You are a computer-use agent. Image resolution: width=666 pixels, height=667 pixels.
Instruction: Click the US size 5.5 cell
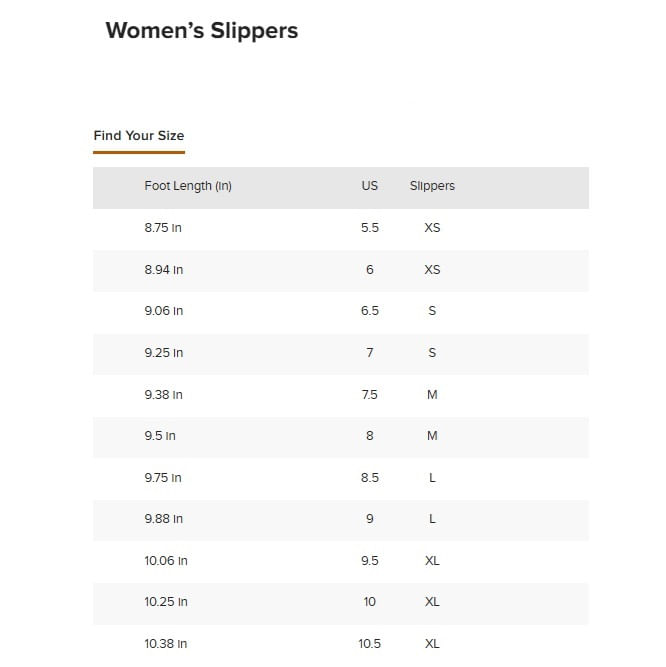point(370,228)
